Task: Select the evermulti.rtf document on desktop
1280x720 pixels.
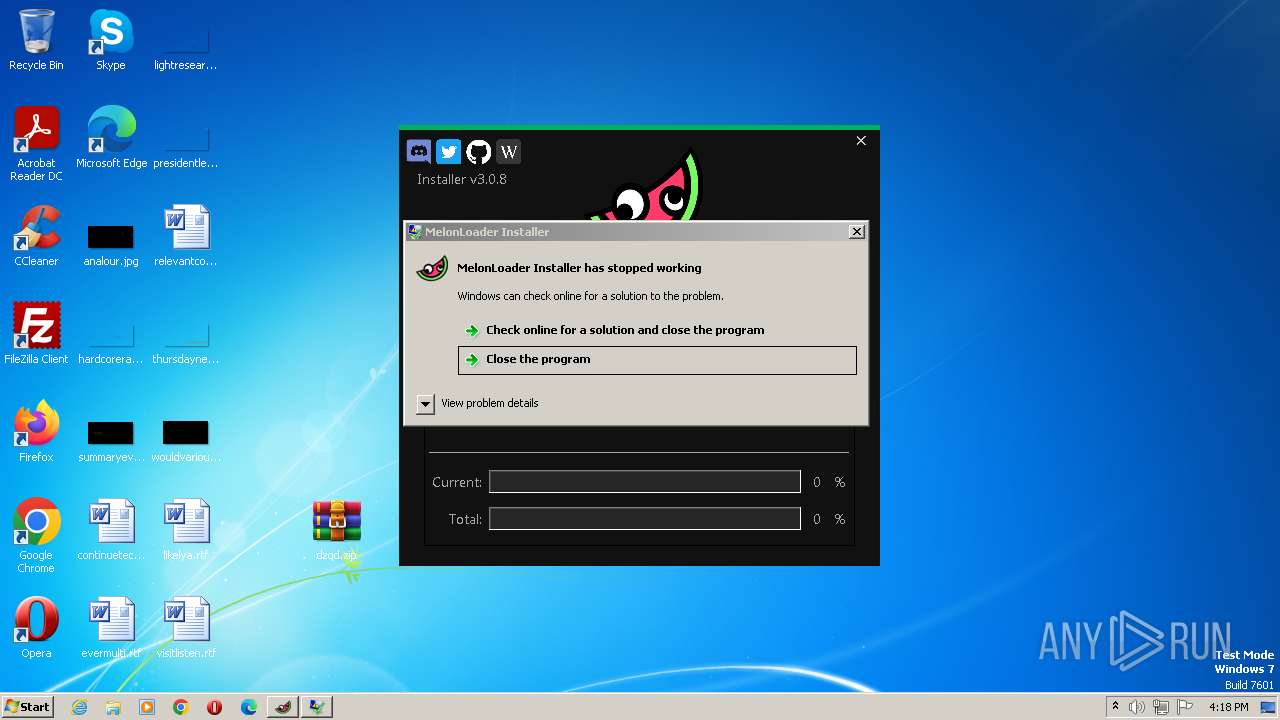Action: click(111, 628)
